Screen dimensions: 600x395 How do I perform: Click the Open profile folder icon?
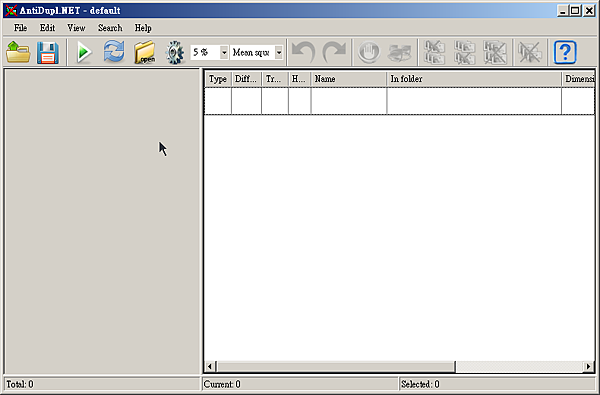coord(18,52)
